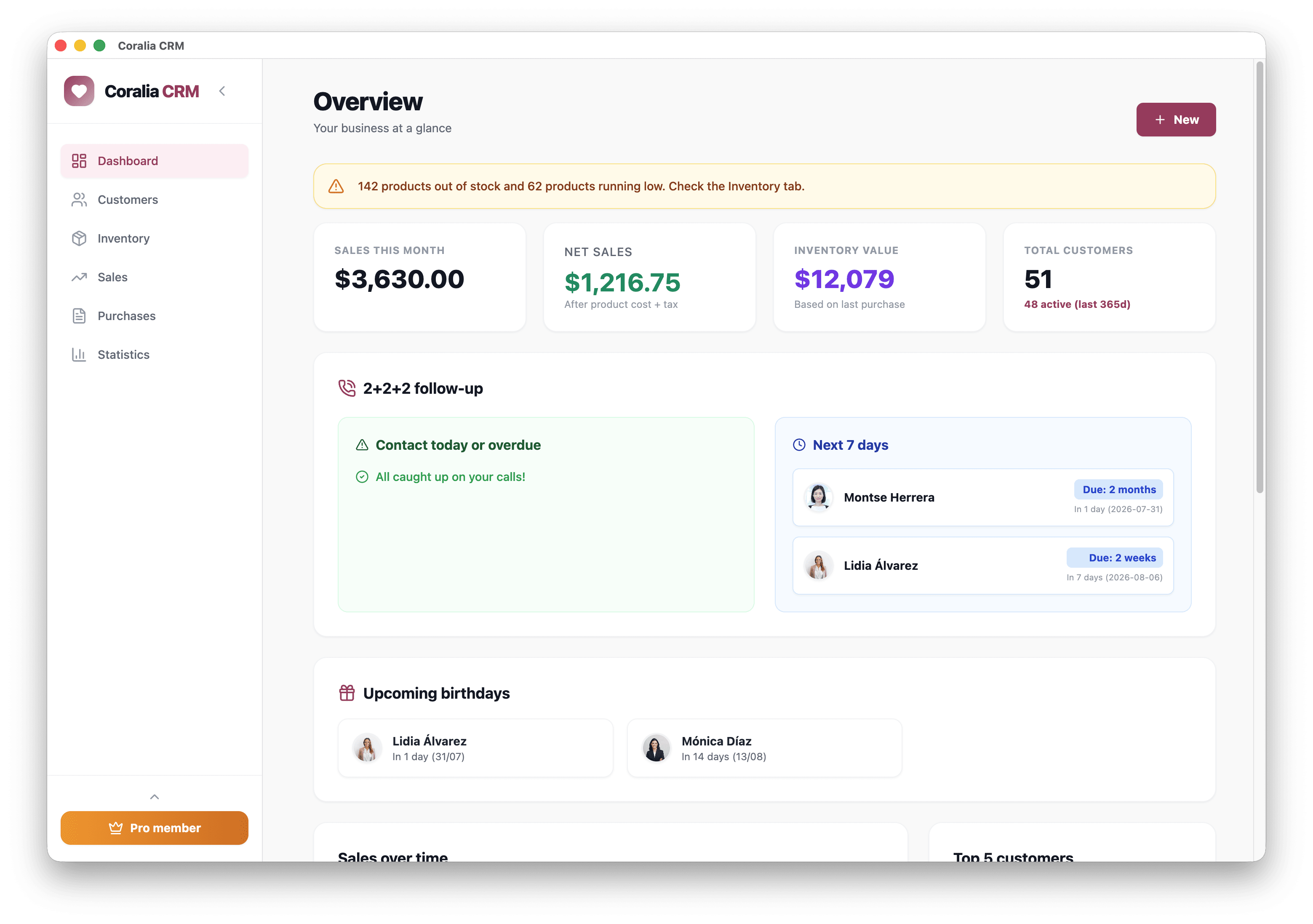Image resolution: width=1313 pixels, height=924 pixels.
Task: Click the 48 active (last 365d) text
Action: click(x=1077, y=304)
